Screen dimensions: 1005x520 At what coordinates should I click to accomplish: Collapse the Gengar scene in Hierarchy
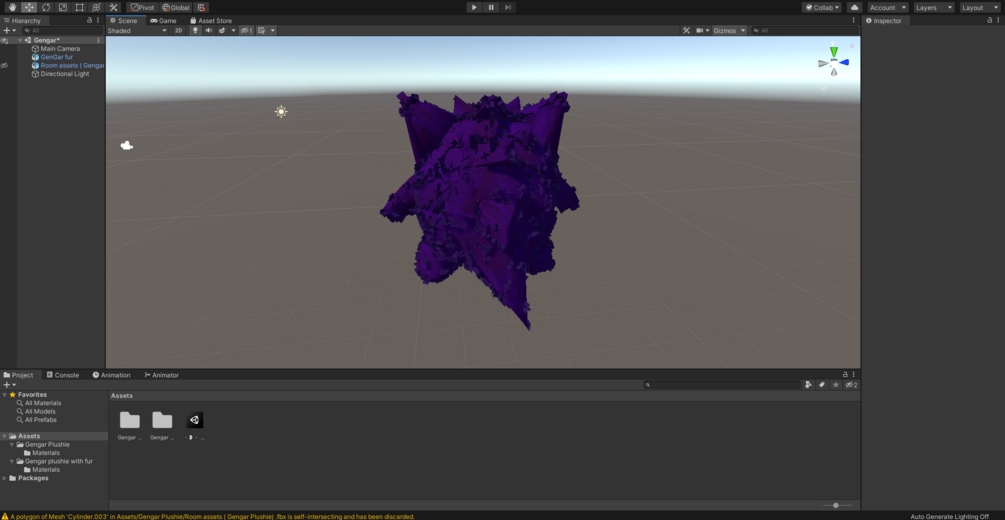click(20, 40)
